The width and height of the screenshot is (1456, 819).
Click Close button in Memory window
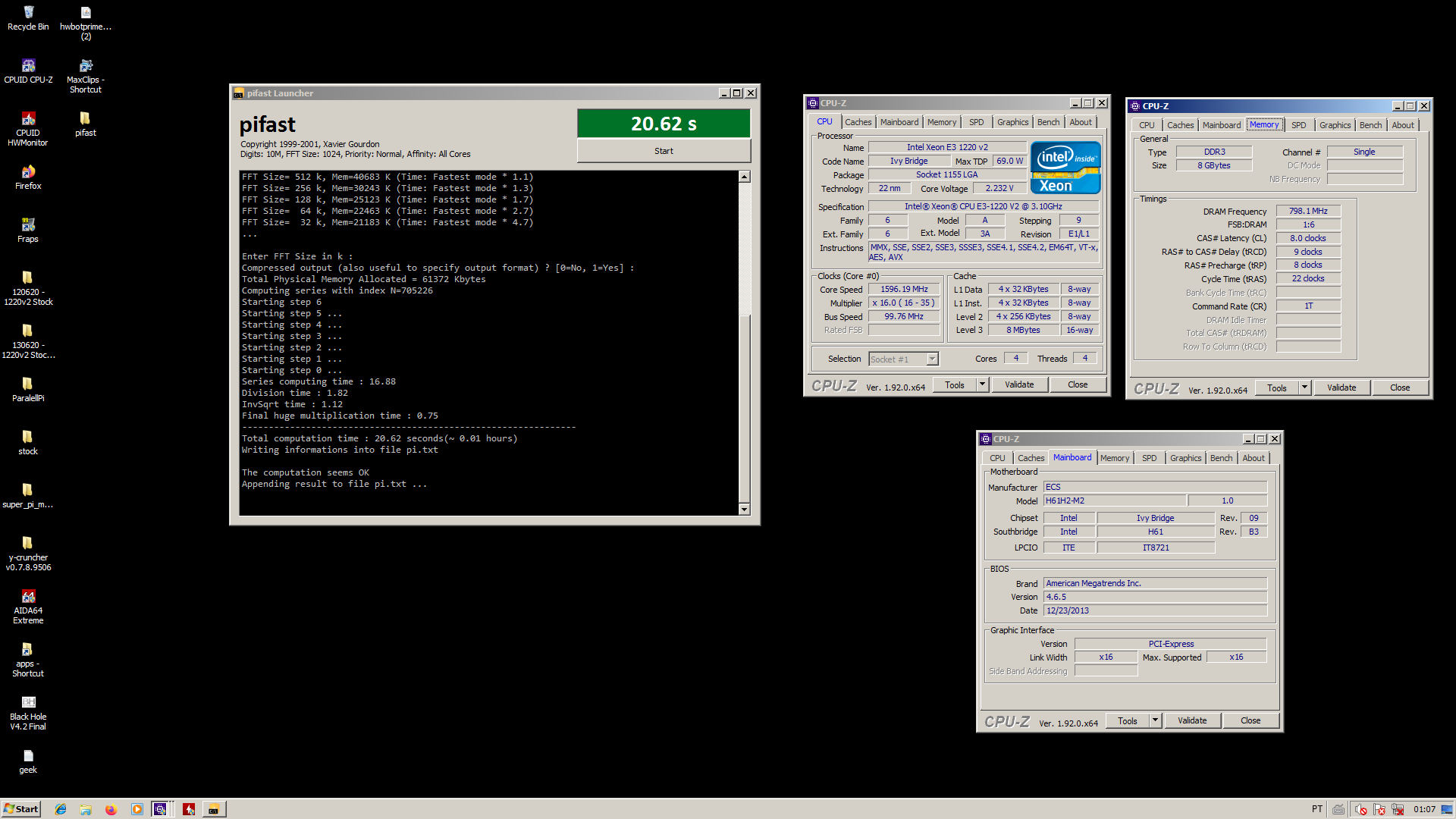1400,388
